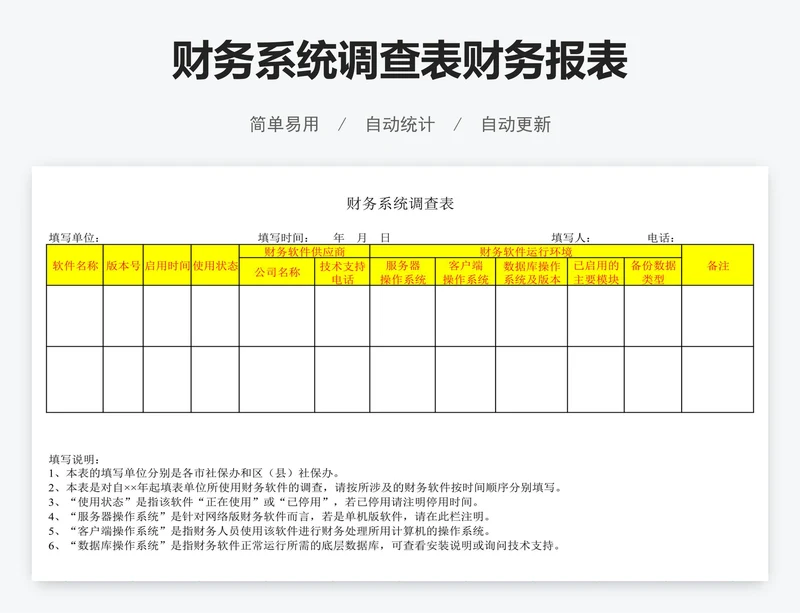
Task: Select the 版本号 column header
Action: point(123,265)
